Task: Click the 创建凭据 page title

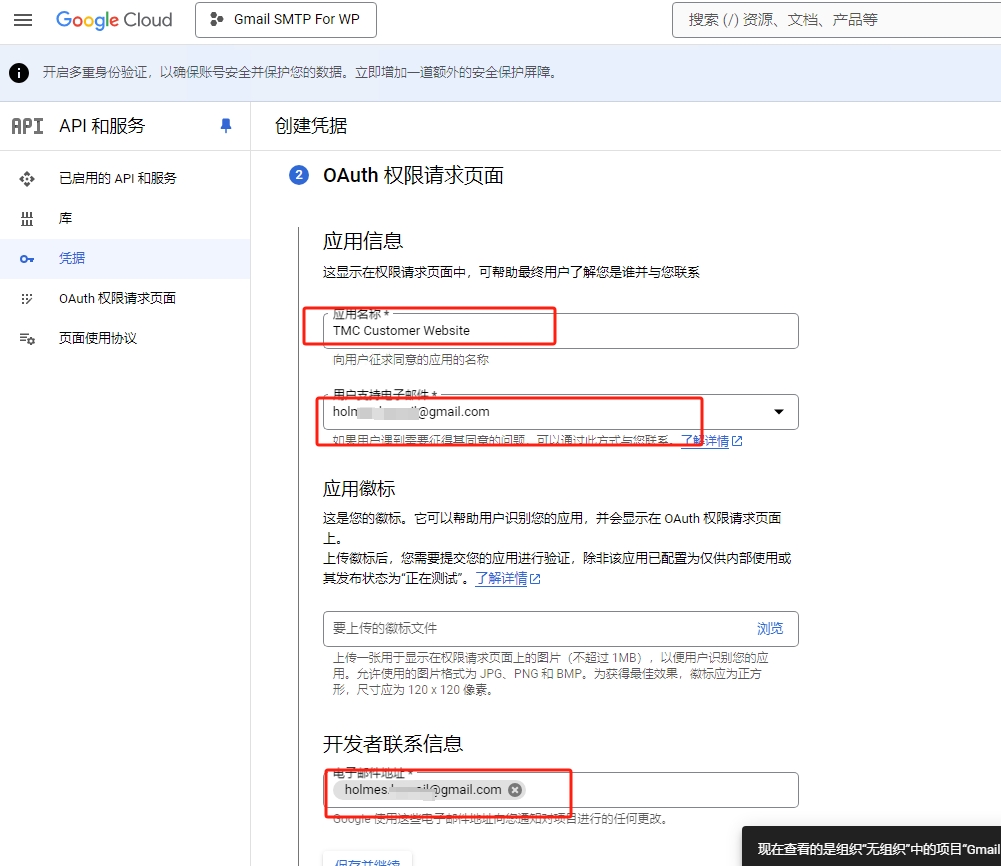Action: point(311,126)
